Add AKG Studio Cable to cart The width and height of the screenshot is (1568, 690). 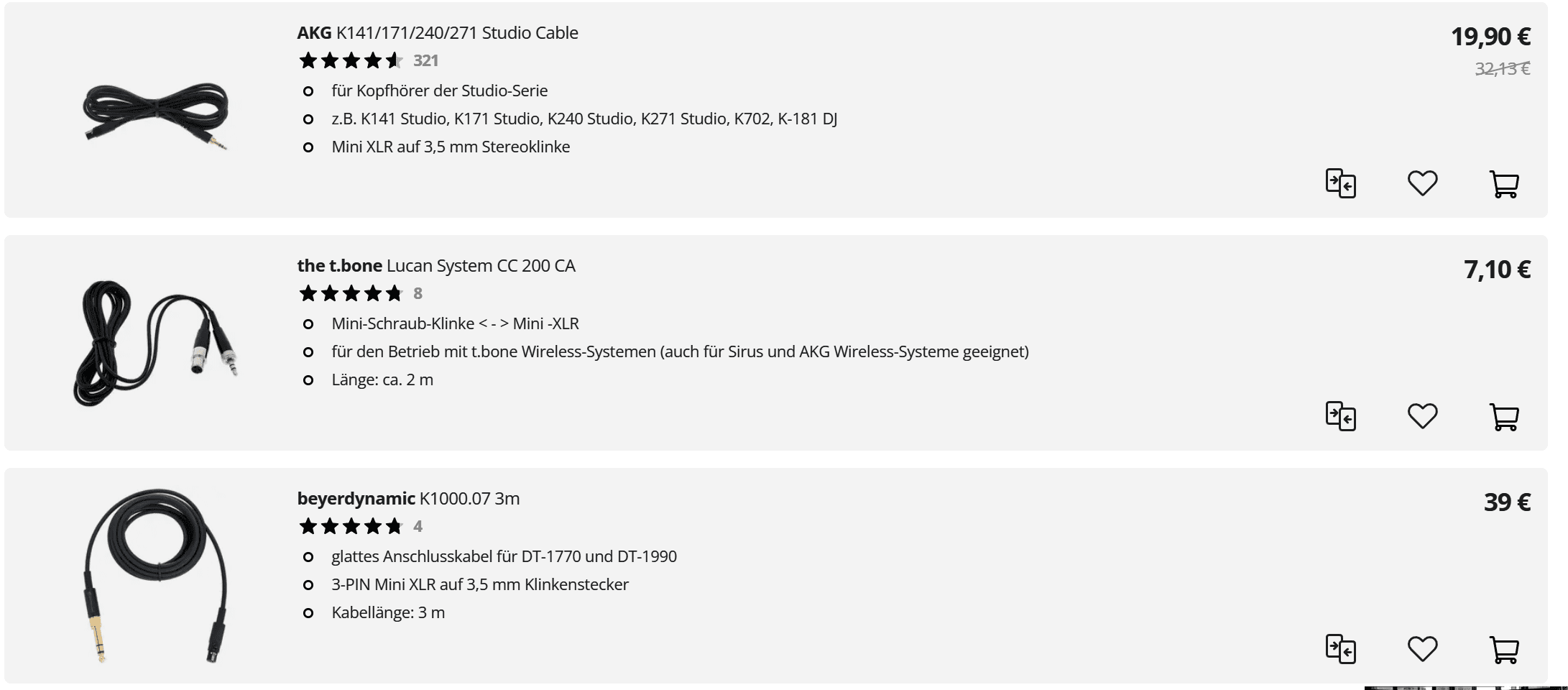coord(1503,184)
